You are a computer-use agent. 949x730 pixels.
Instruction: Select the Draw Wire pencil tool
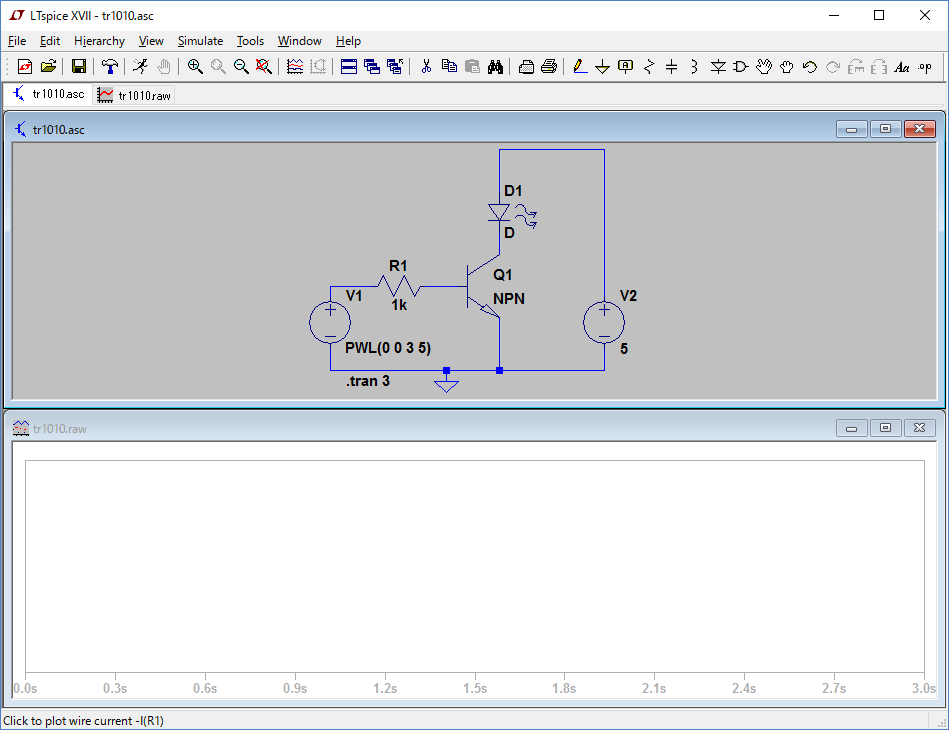[579, 67]
